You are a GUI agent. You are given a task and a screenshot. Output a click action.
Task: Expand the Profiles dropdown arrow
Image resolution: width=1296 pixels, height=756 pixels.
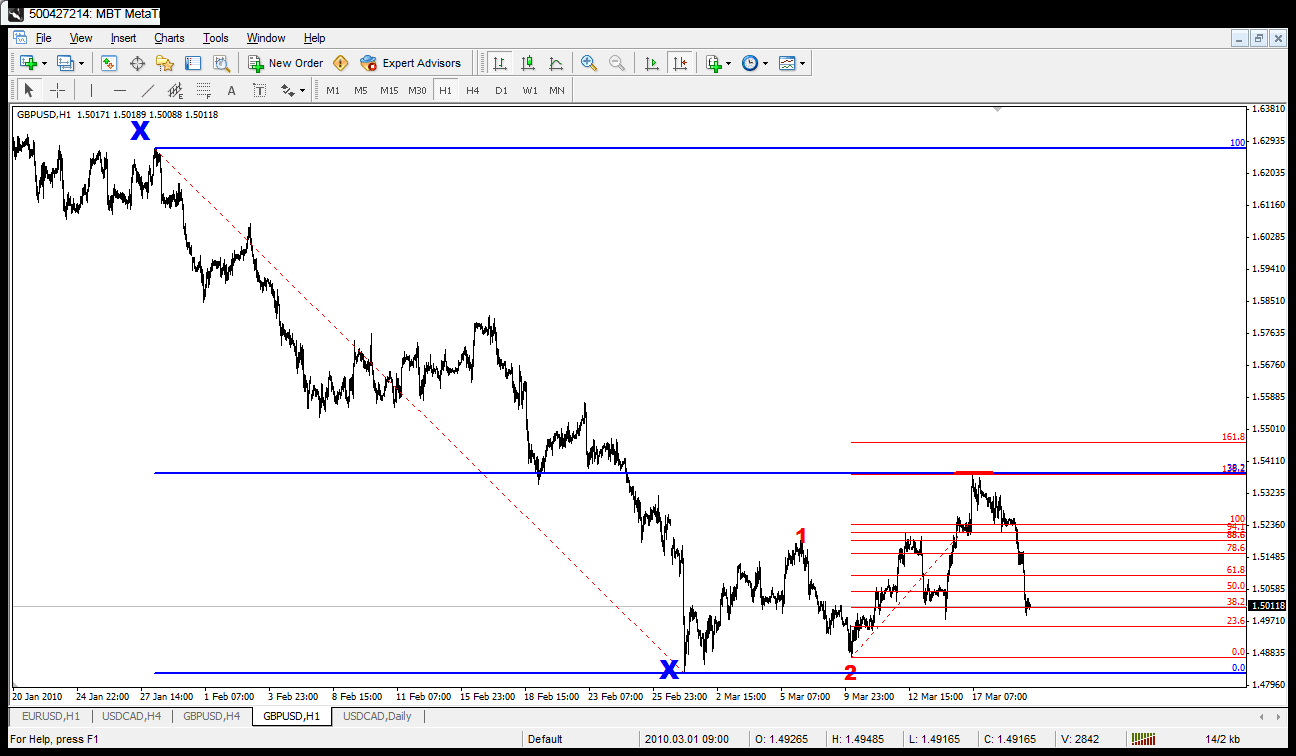[82, 63]
